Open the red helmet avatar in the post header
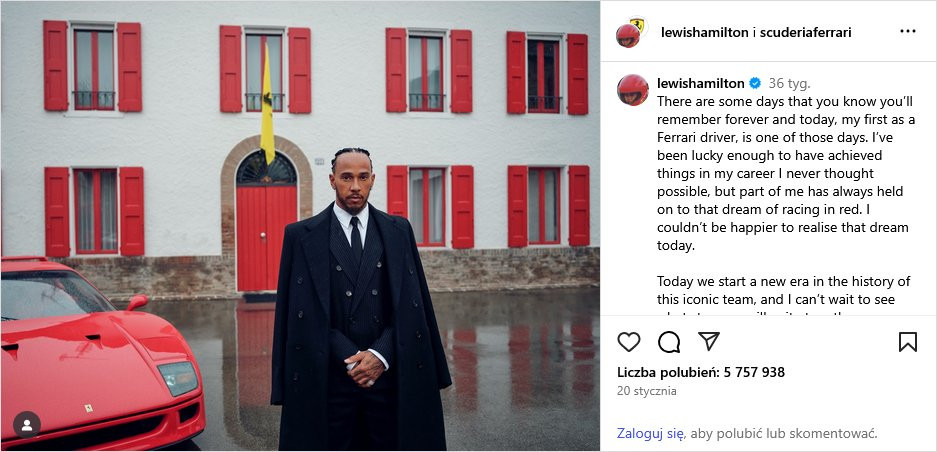 click(x=627, y=36)
